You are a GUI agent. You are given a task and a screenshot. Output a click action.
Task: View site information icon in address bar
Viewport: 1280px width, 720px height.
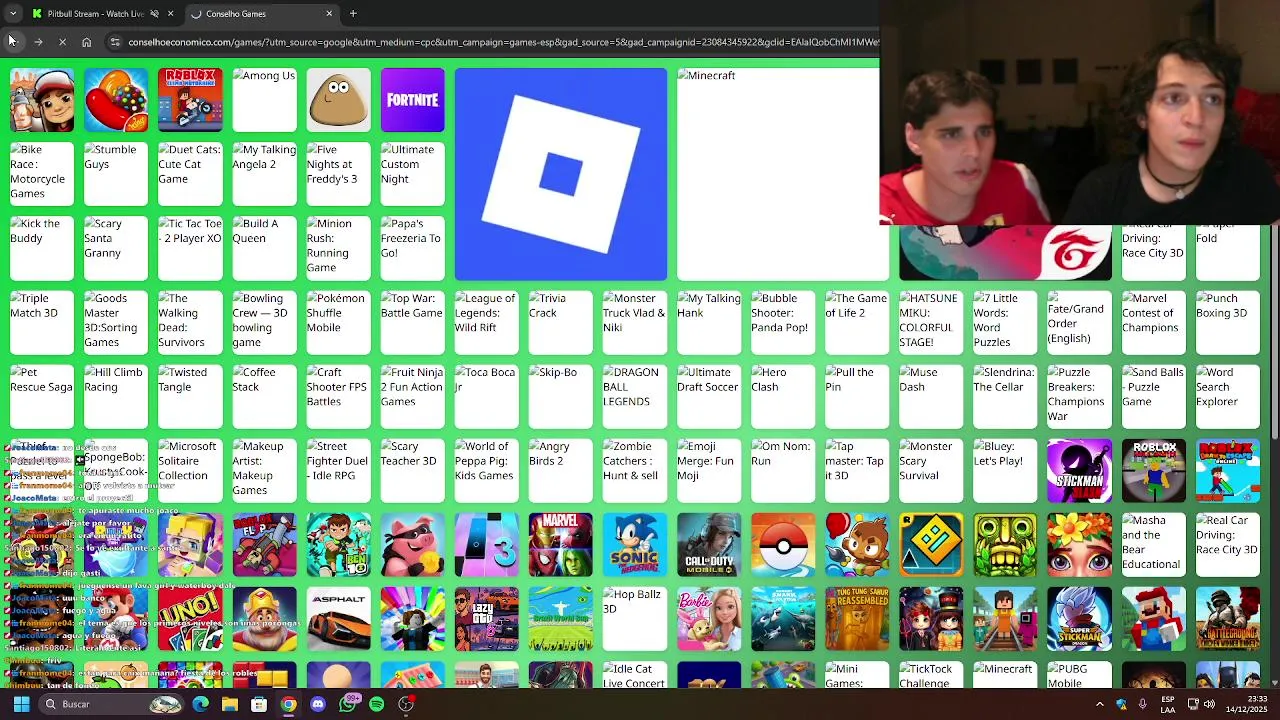[115, 42]
